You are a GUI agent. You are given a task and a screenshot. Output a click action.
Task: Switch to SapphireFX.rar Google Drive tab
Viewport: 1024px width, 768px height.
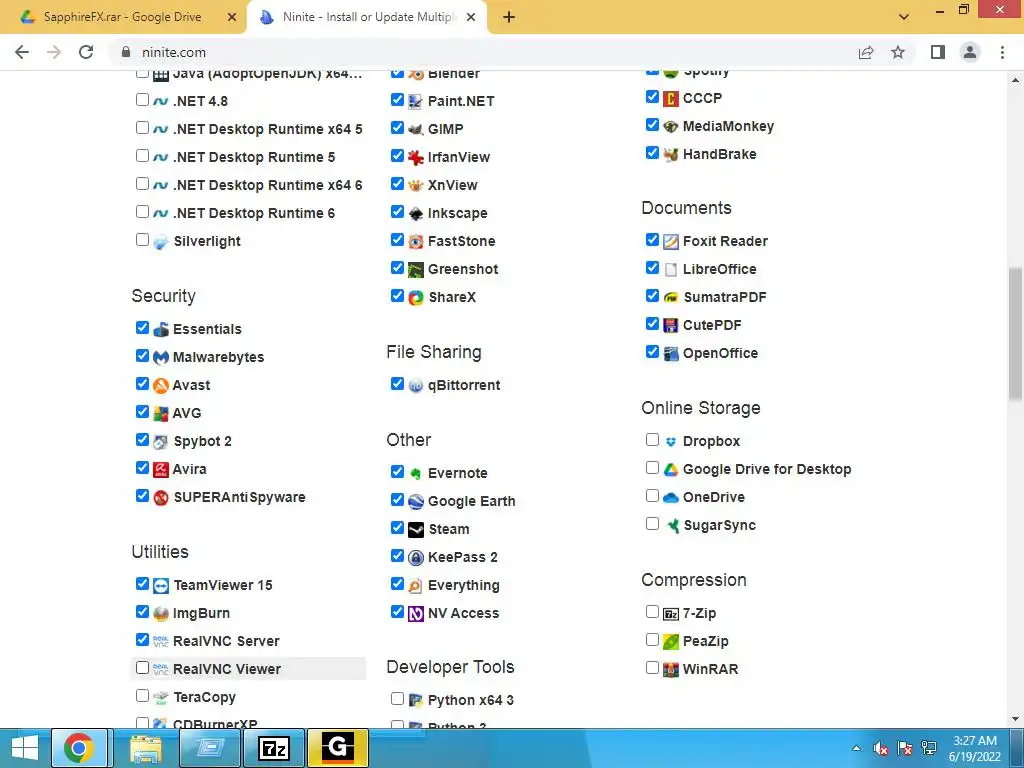pyautogui.click(x=122, y=17)
